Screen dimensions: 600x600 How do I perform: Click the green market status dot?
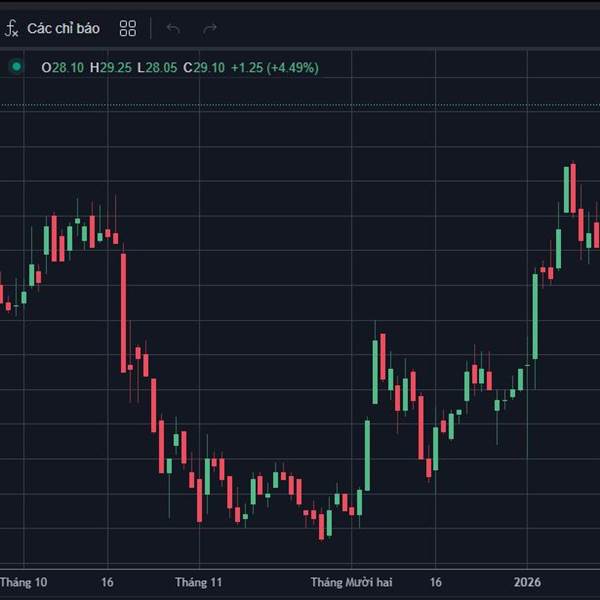(x=16, y=67)
